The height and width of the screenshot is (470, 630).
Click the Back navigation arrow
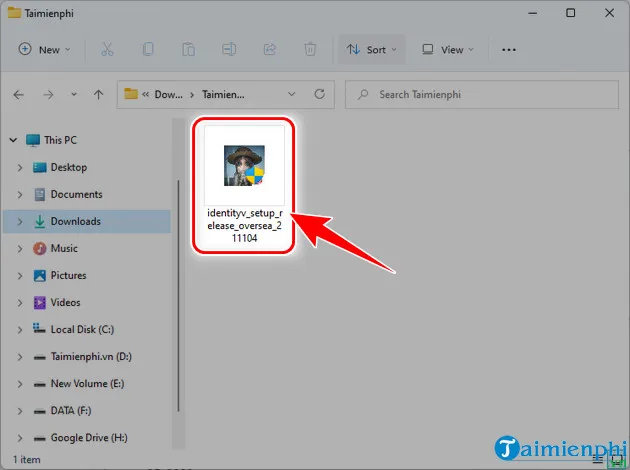[x=19, y=95]
